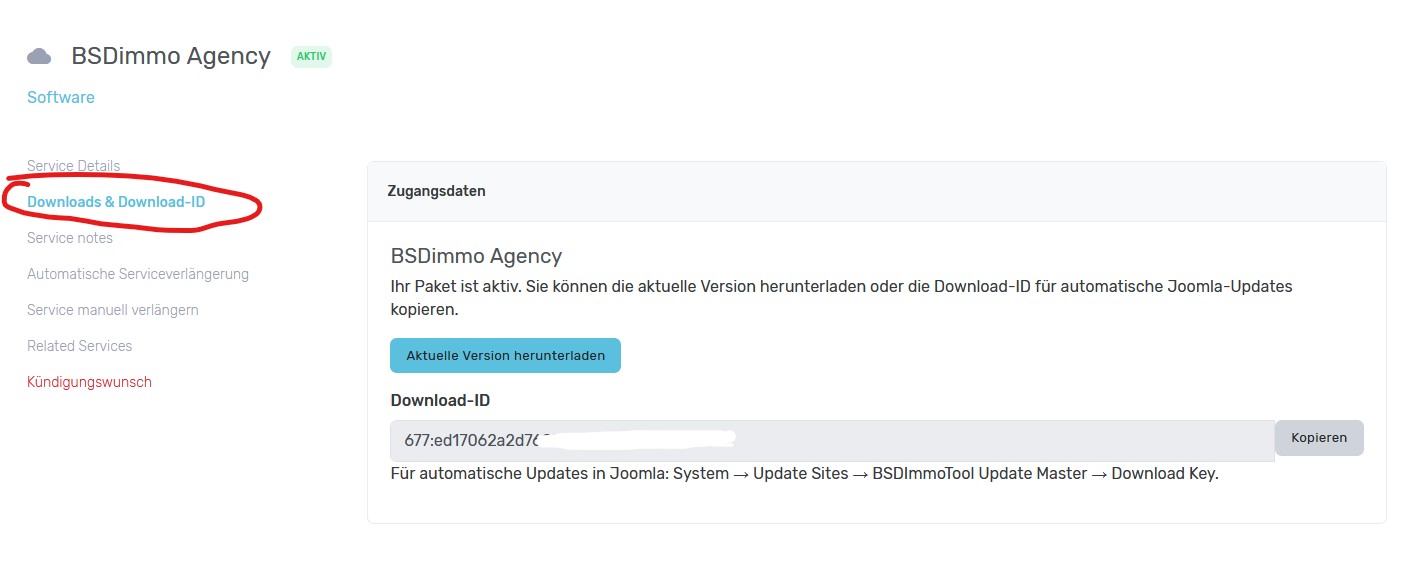The width and height of the screenshot is (1410, 578).
Task: Open Related Services in the sidebar
Action: click(x=80, y=346)
